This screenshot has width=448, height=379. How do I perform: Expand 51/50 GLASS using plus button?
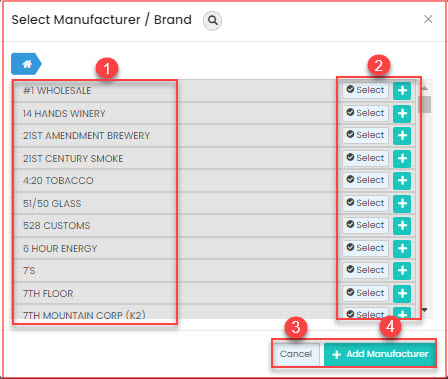coord(402,203)
